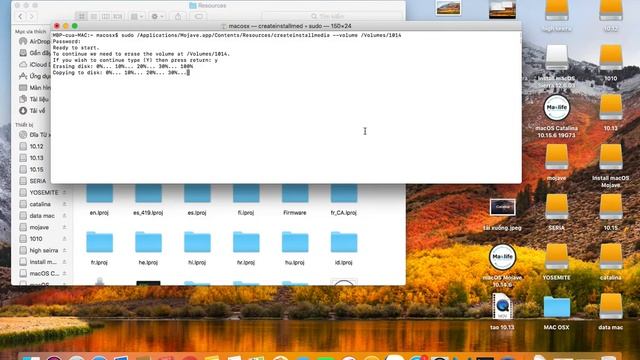Select Tải về in the Finder sidebar
This screenshot has height=360, width=640.
click(x=33, y=111)
